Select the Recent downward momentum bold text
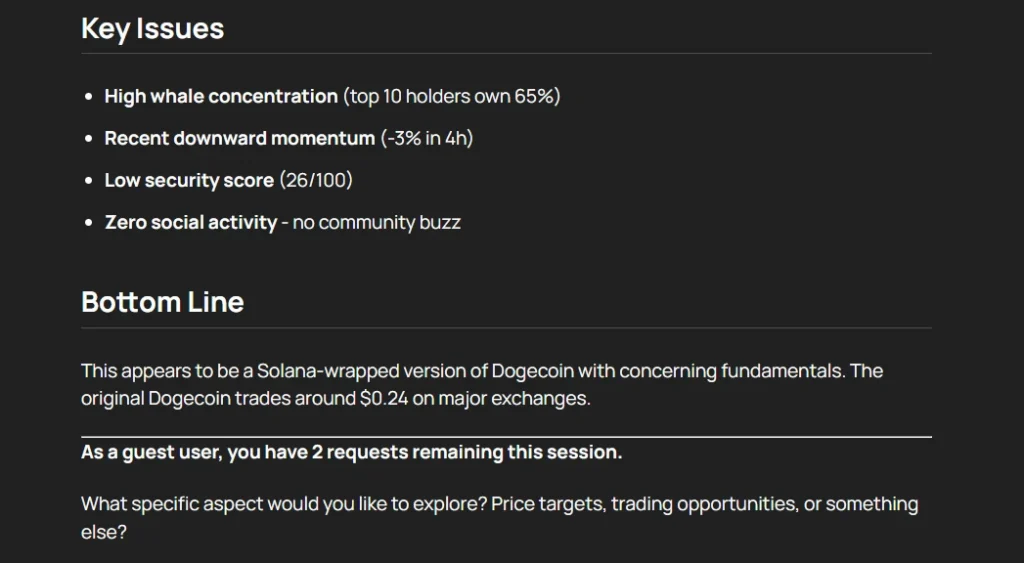 pos(240,138)
